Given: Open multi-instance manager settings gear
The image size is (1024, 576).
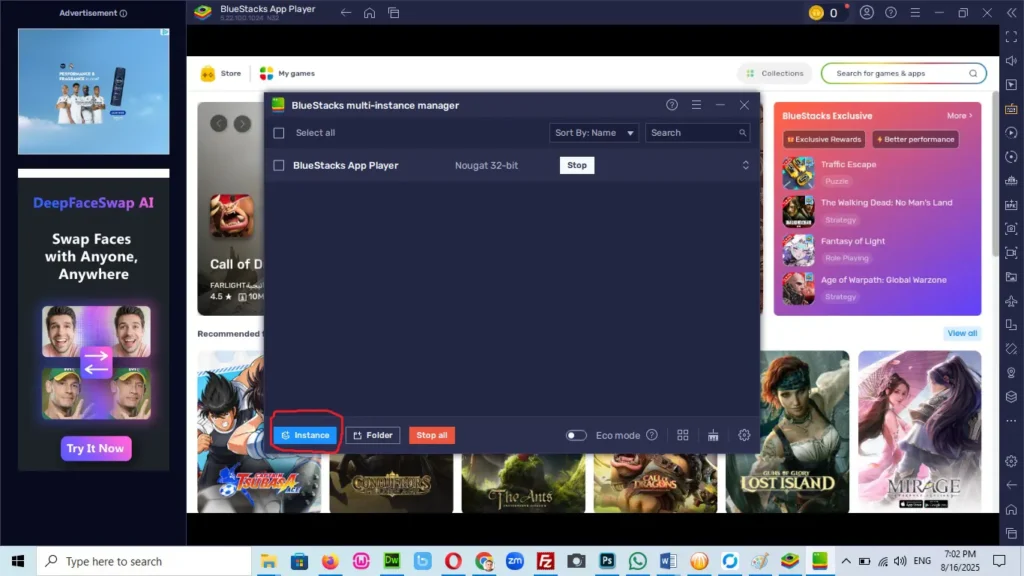Looking at the screenshot, I should click(744, 435).
